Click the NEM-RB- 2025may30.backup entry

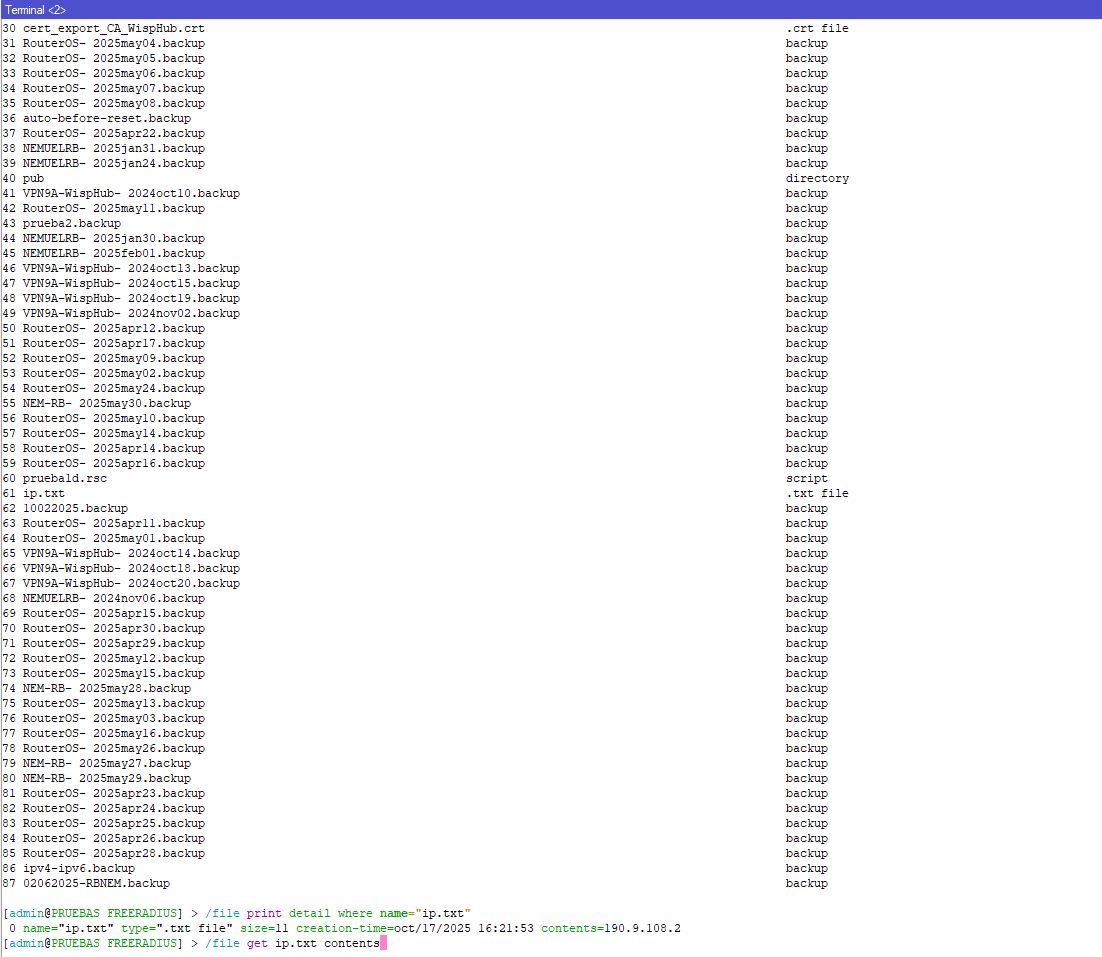tap(106, 403)
